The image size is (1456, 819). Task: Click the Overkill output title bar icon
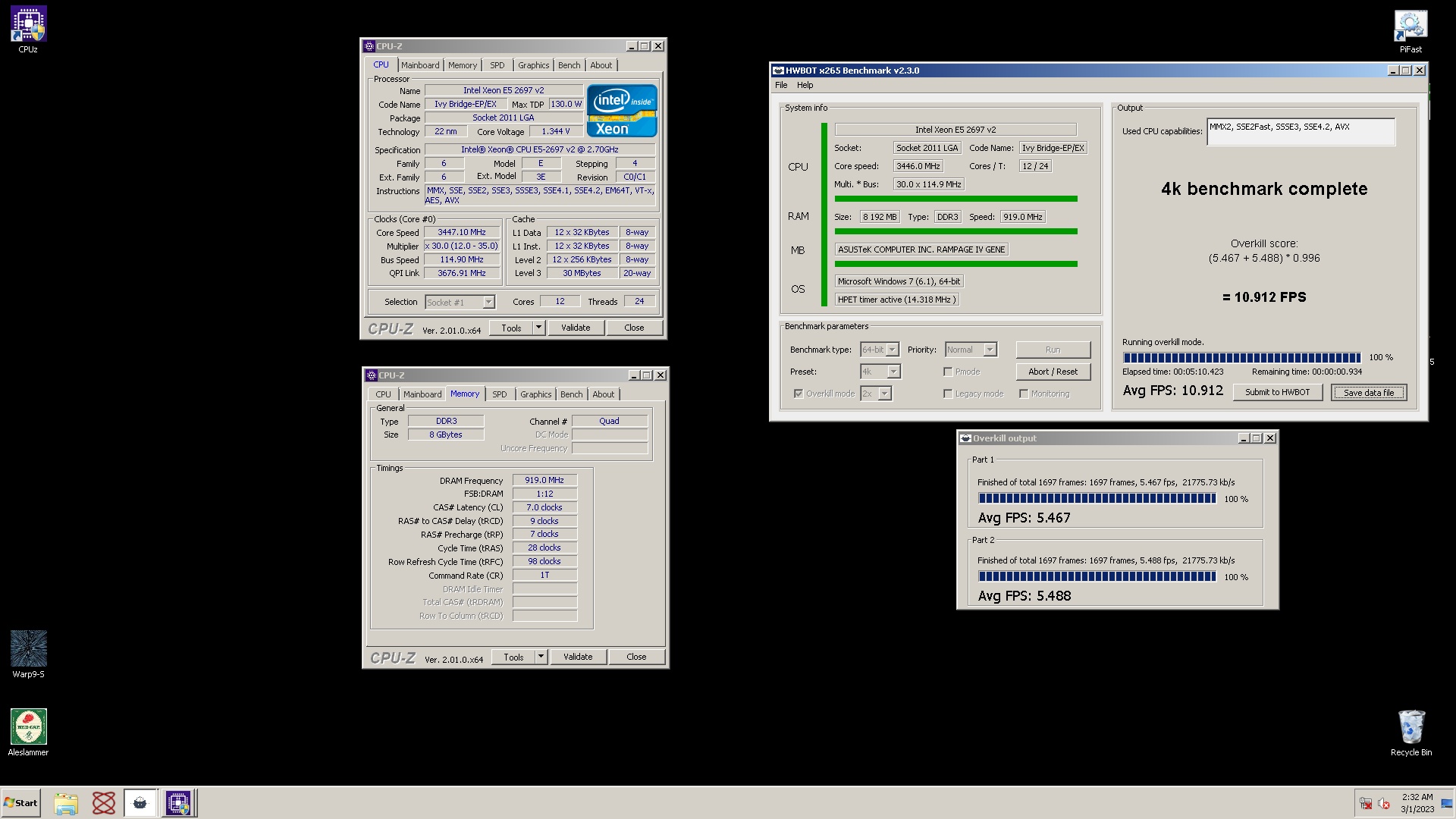(x=966, y=438)
